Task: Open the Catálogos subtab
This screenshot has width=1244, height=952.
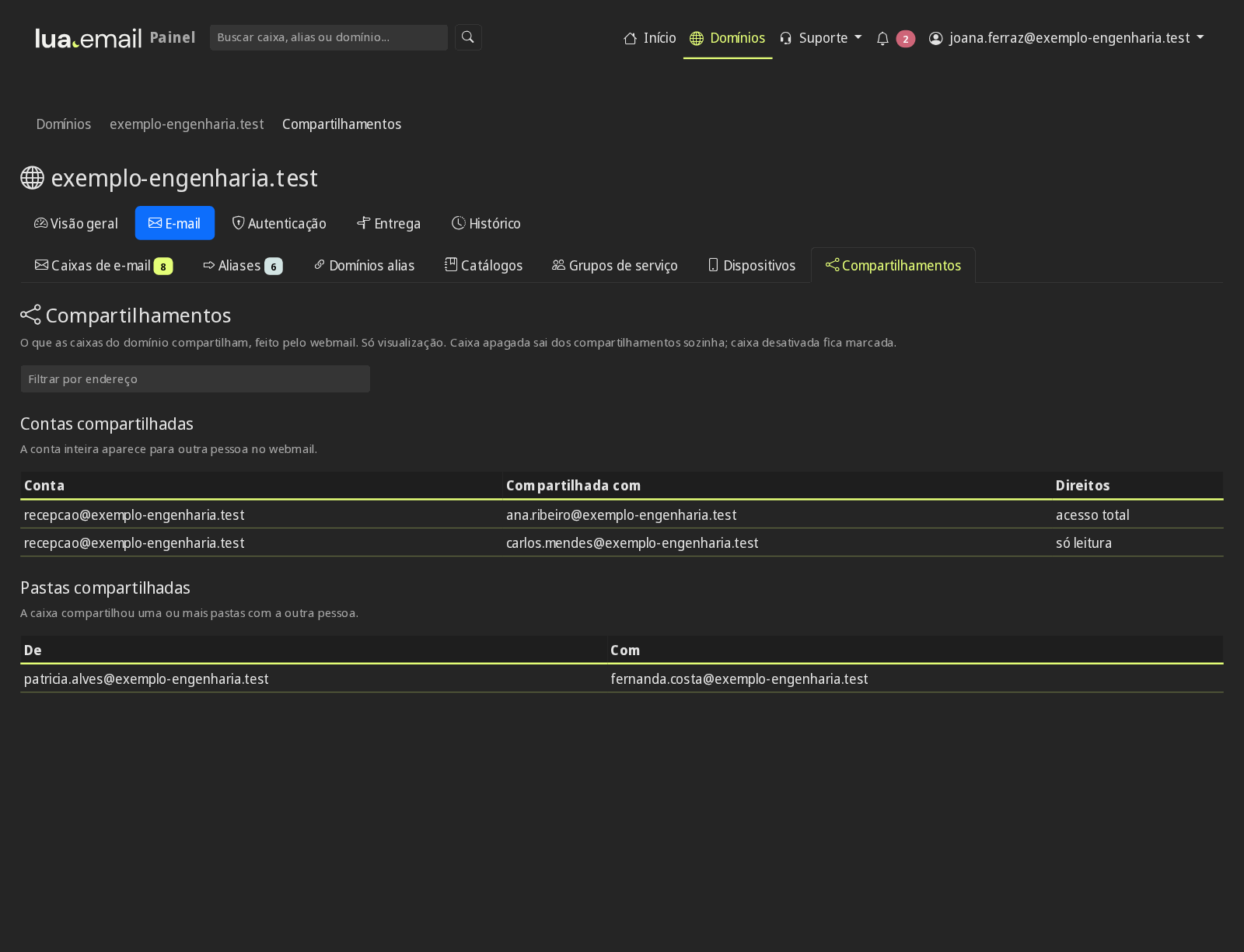Action: coord(484,265)
